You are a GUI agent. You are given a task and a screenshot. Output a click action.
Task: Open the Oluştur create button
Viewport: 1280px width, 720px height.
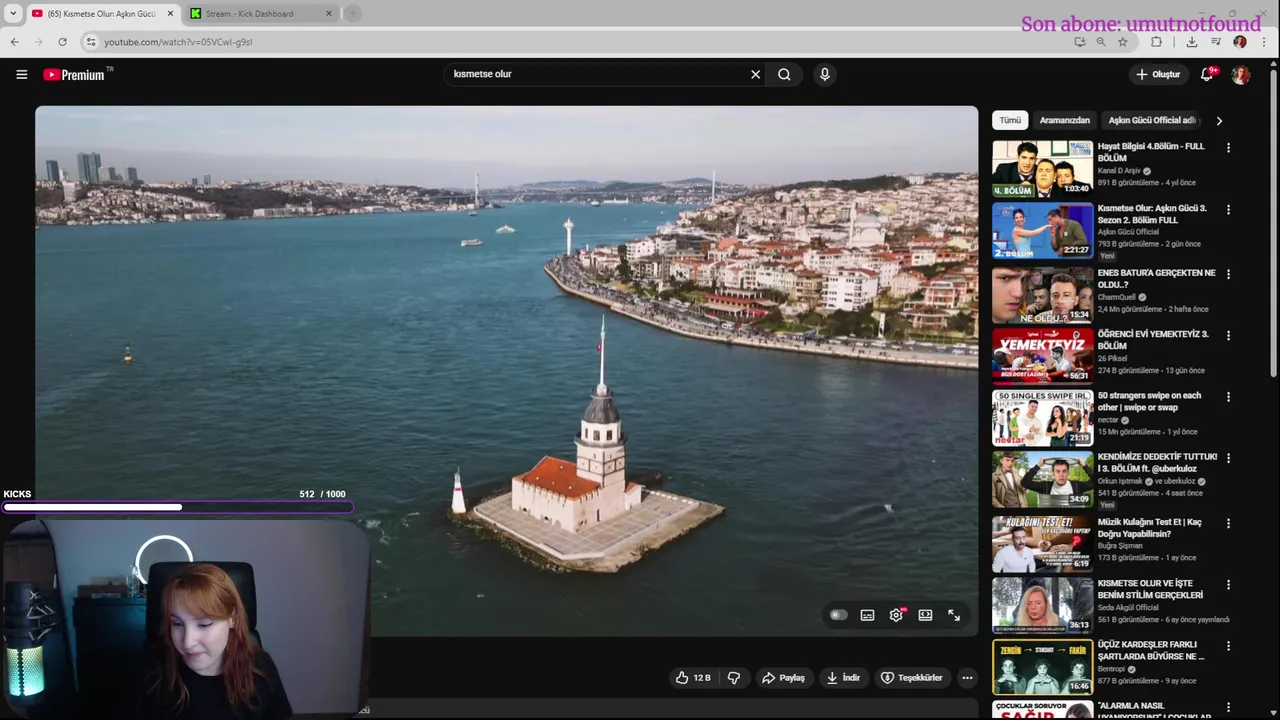(x=1158, y=74)
